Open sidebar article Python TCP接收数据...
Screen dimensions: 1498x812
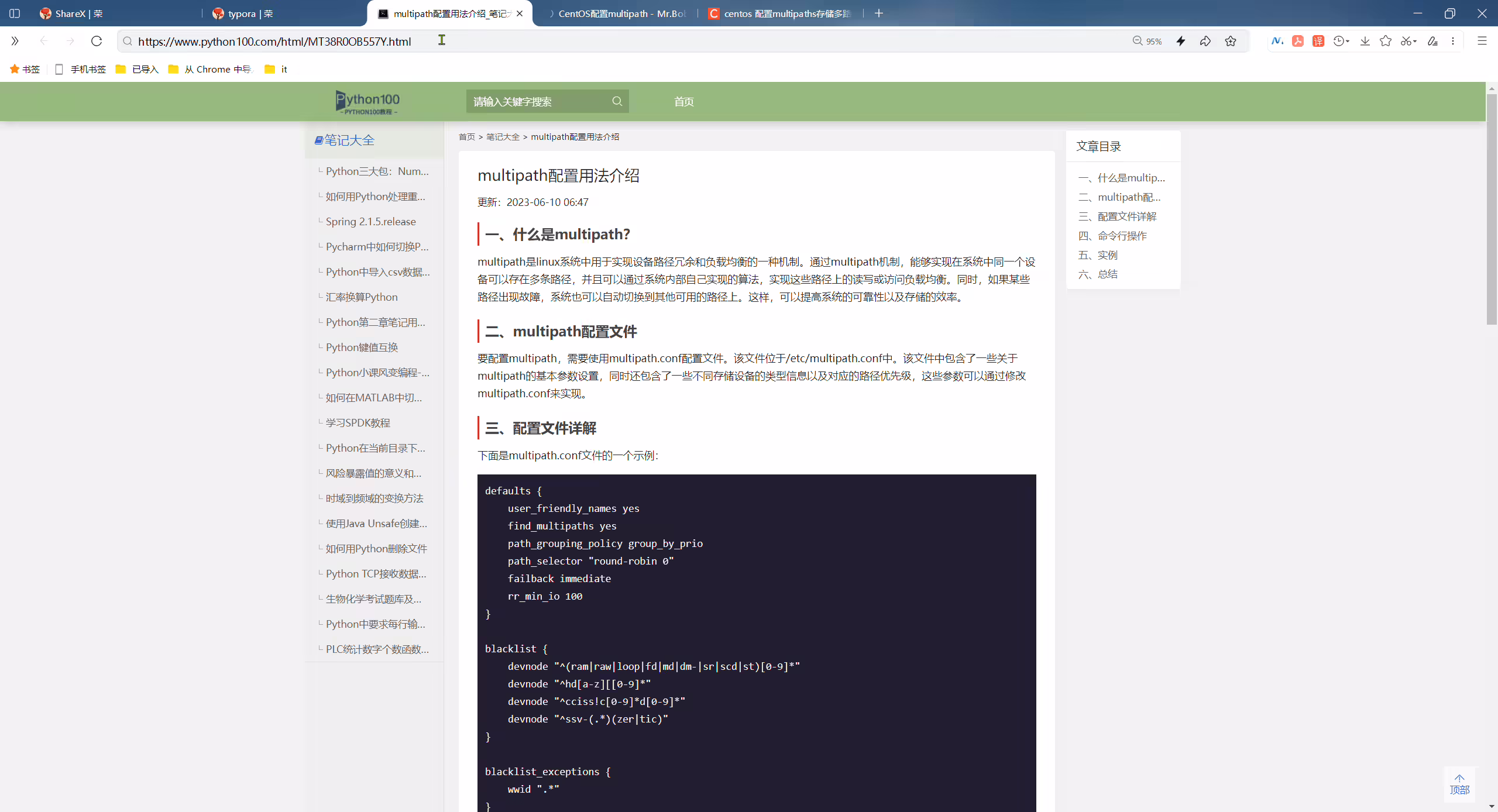point(376,574)
